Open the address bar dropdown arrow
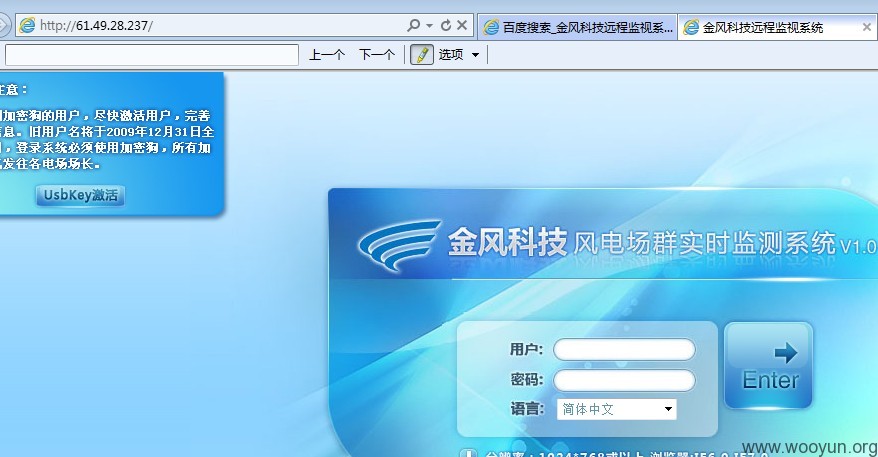Viewport: 878px width, 457px height. pyautogui.click(x=429, y=26)
